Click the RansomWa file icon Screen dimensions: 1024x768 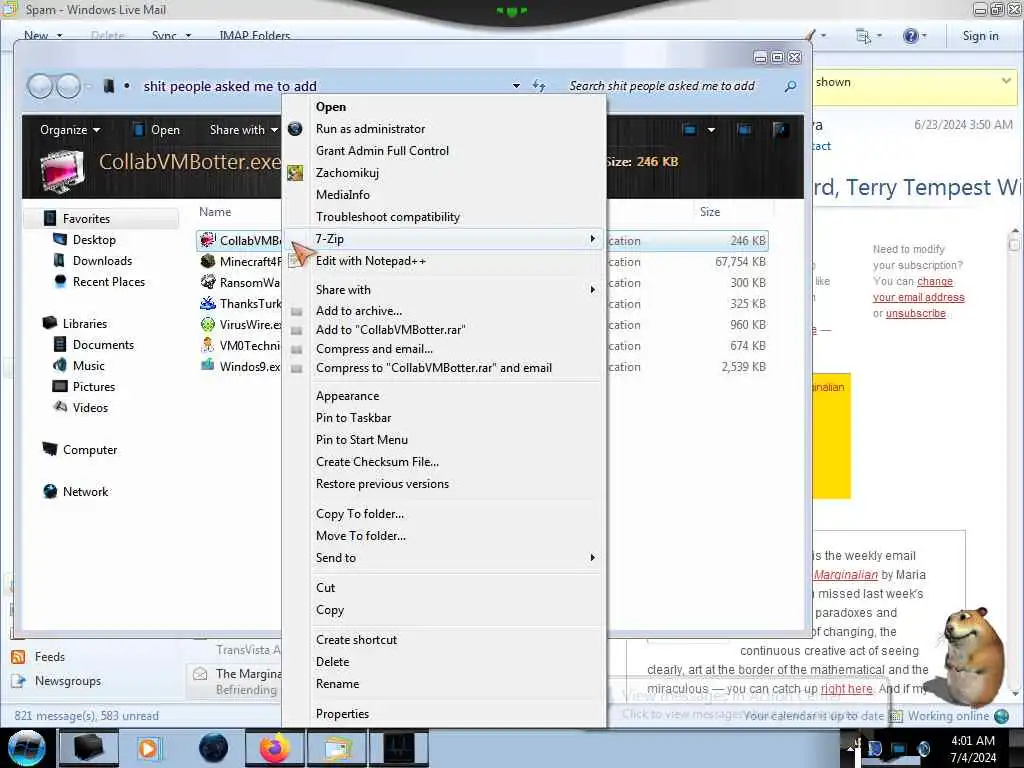[208, 282]
